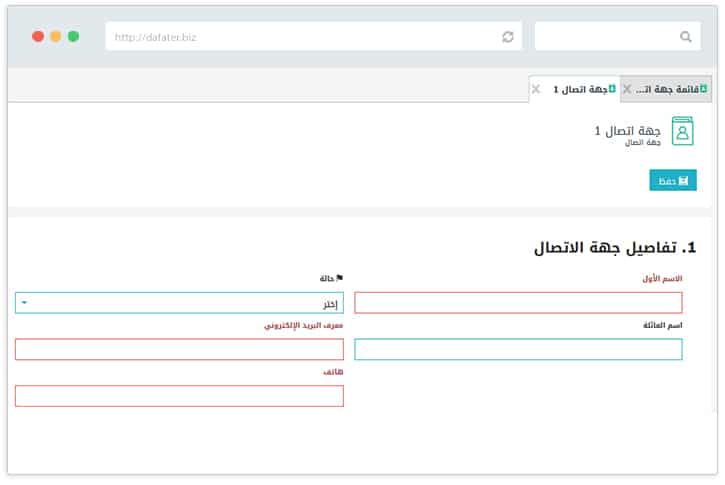This screenshot has width=725, height=485.
Task: Click the contact book icon beside جهة اتصال 1
Action: [x=682, y=131]
